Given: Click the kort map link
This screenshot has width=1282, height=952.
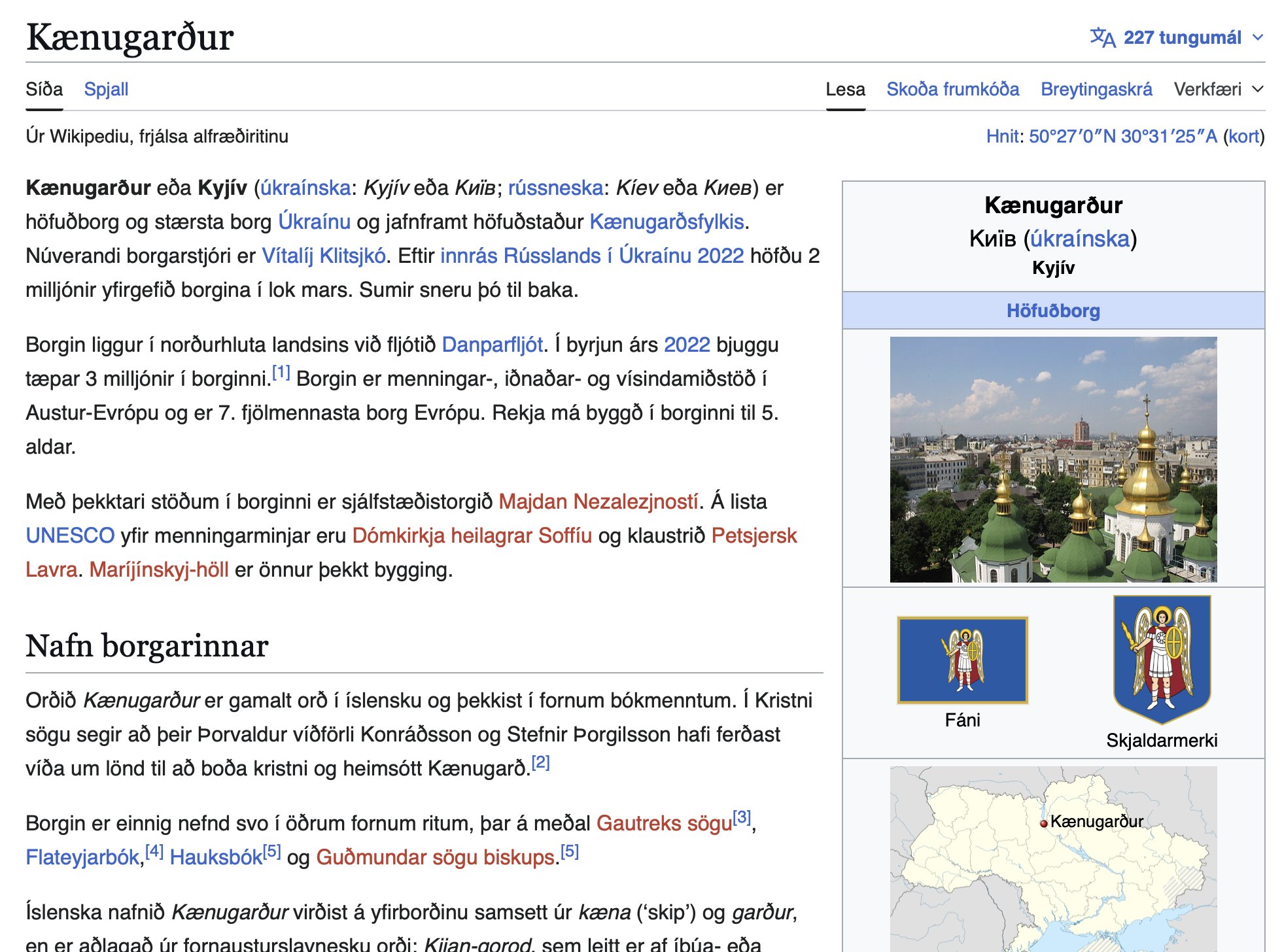Looking at the screenshot, I should (1243, 137).
